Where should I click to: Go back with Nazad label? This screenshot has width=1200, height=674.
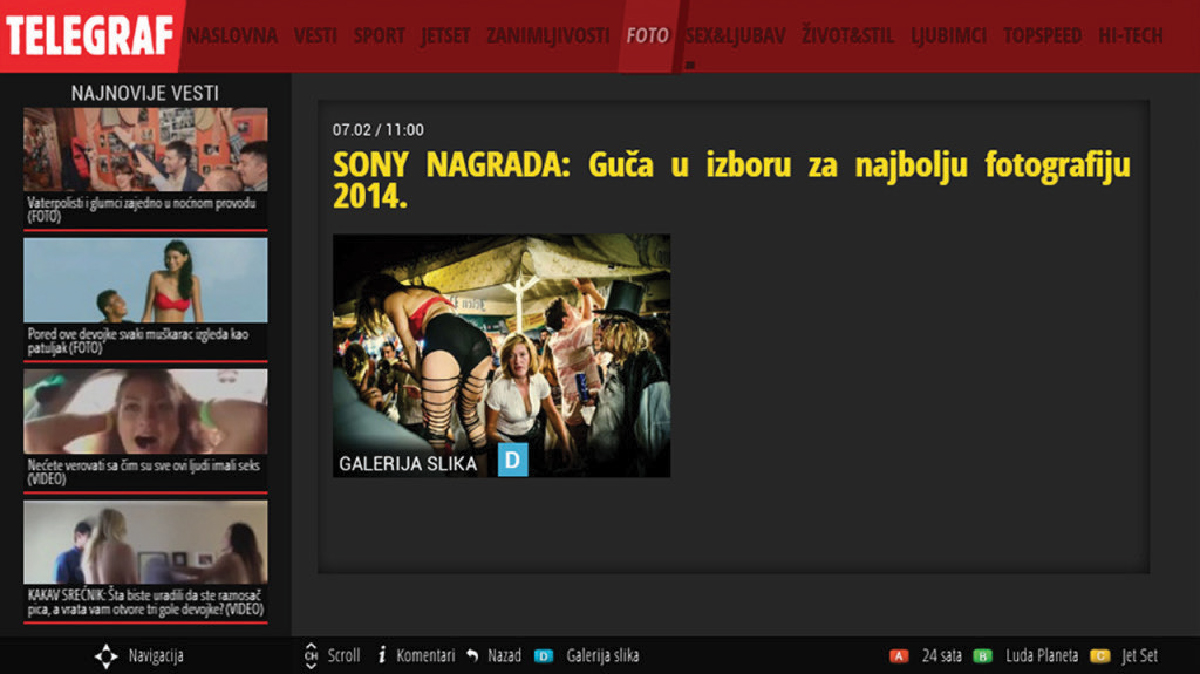tap(505, 656)
